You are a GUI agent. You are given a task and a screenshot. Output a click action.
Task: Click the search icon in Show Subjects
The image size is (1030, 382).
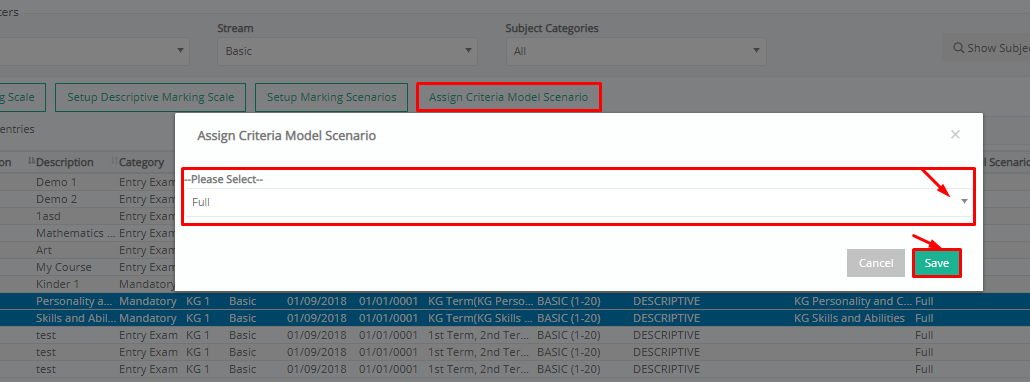point(958,48)
